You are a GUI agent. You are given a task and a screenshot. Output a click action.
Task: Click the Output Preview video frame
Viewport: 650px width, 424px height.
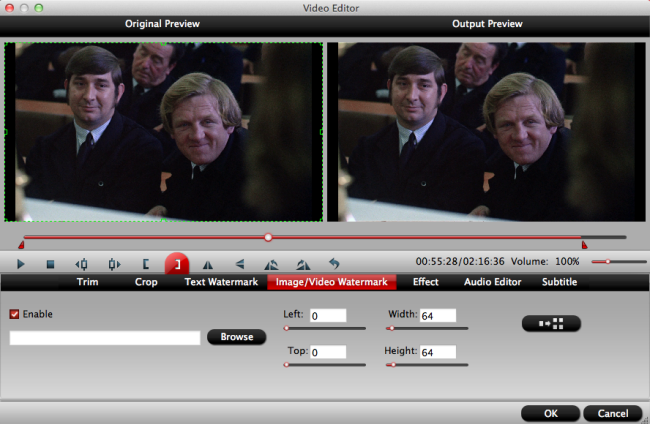point(486,132)
